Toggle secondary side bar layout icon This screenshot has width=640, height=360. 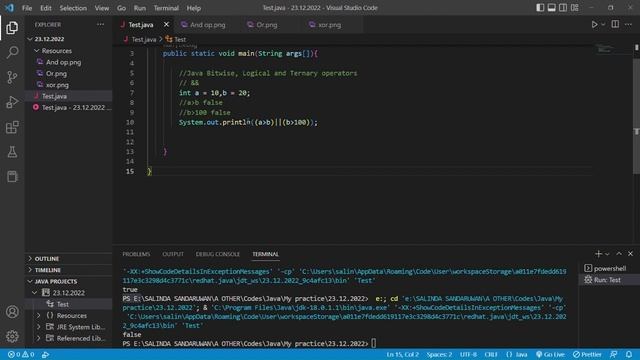pyautogui.click(x=563, y=8)
